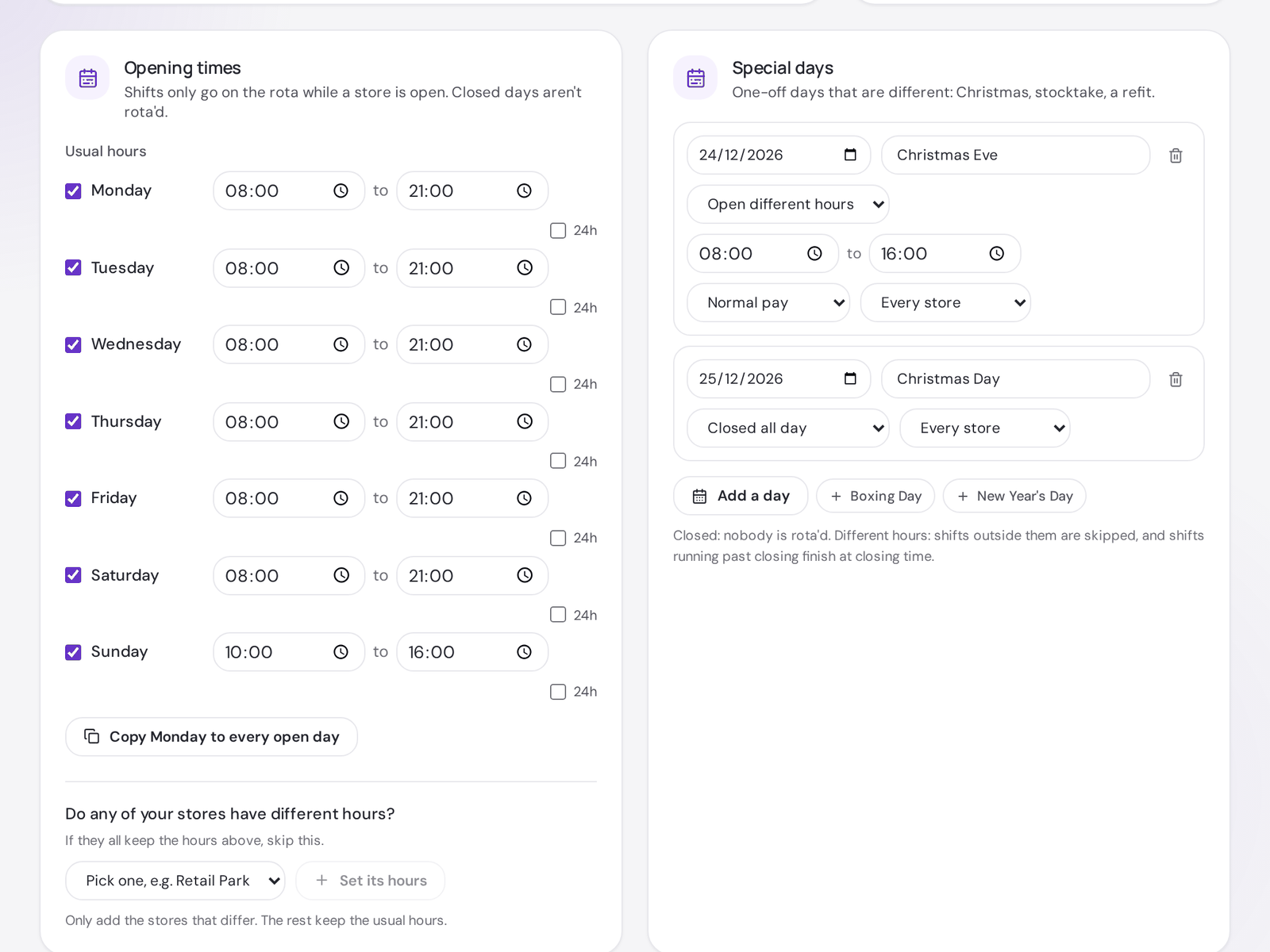
Task: Click the 'Add a day' button
Action: [741, 496]
